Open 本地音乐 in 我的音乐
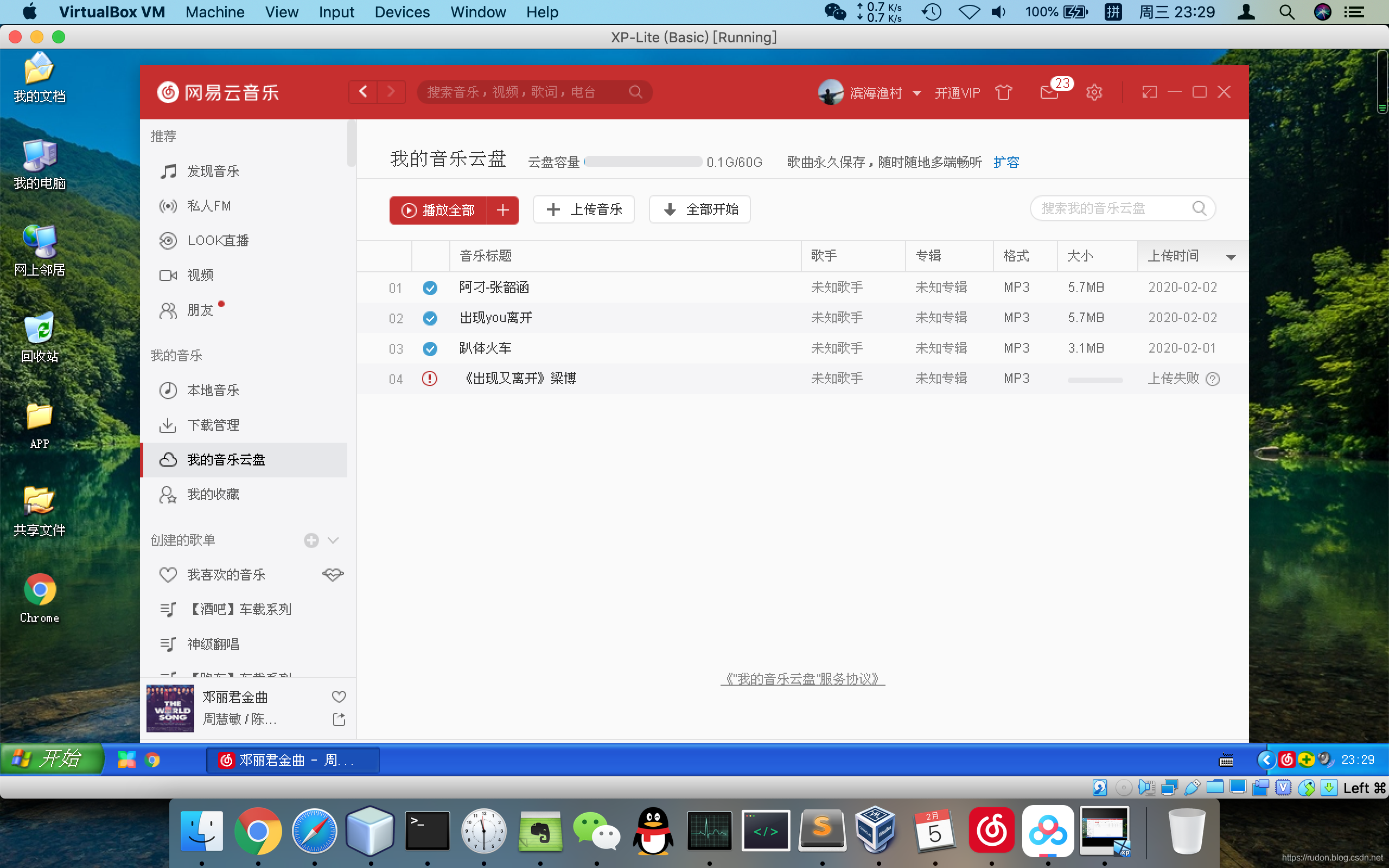This screenshot has width=1389, height=868. tap(213, 390)
